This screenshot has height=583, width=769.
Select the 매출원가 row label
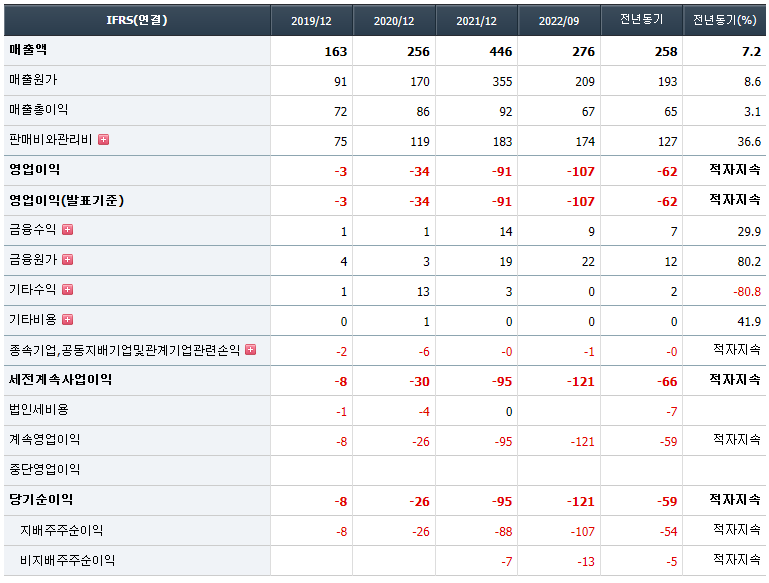point(33,79)
